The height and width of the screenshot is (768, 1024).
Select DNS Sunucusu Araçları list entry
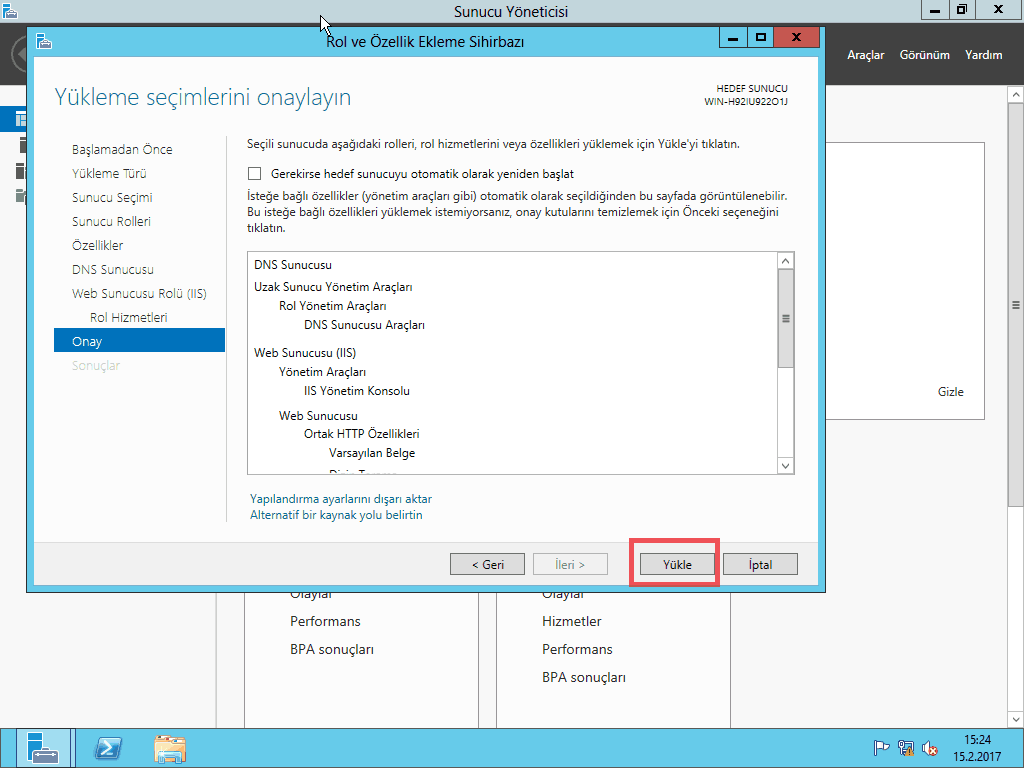click(364, 325)
